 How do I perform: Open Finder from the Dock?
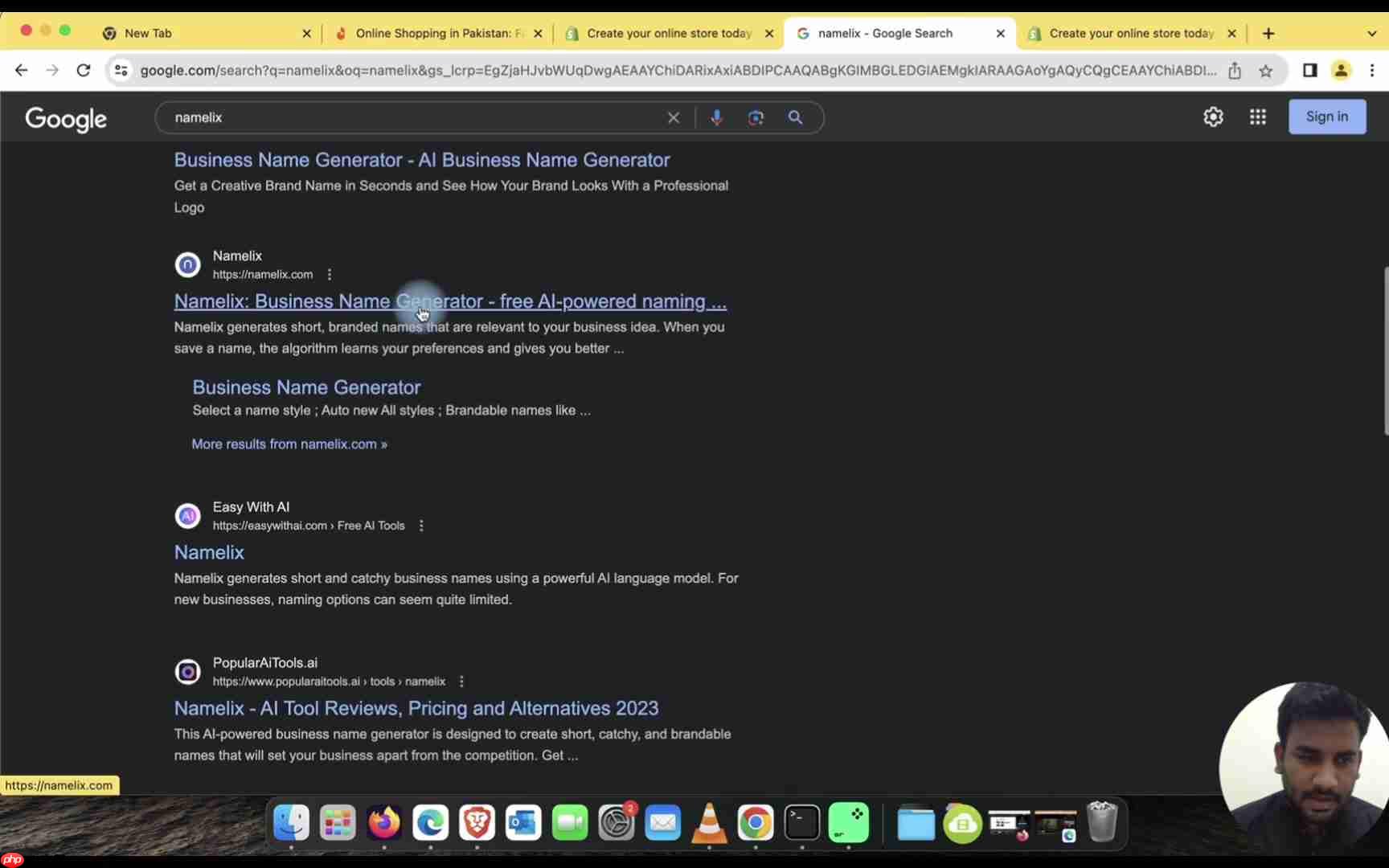click(x=291, y=822)
